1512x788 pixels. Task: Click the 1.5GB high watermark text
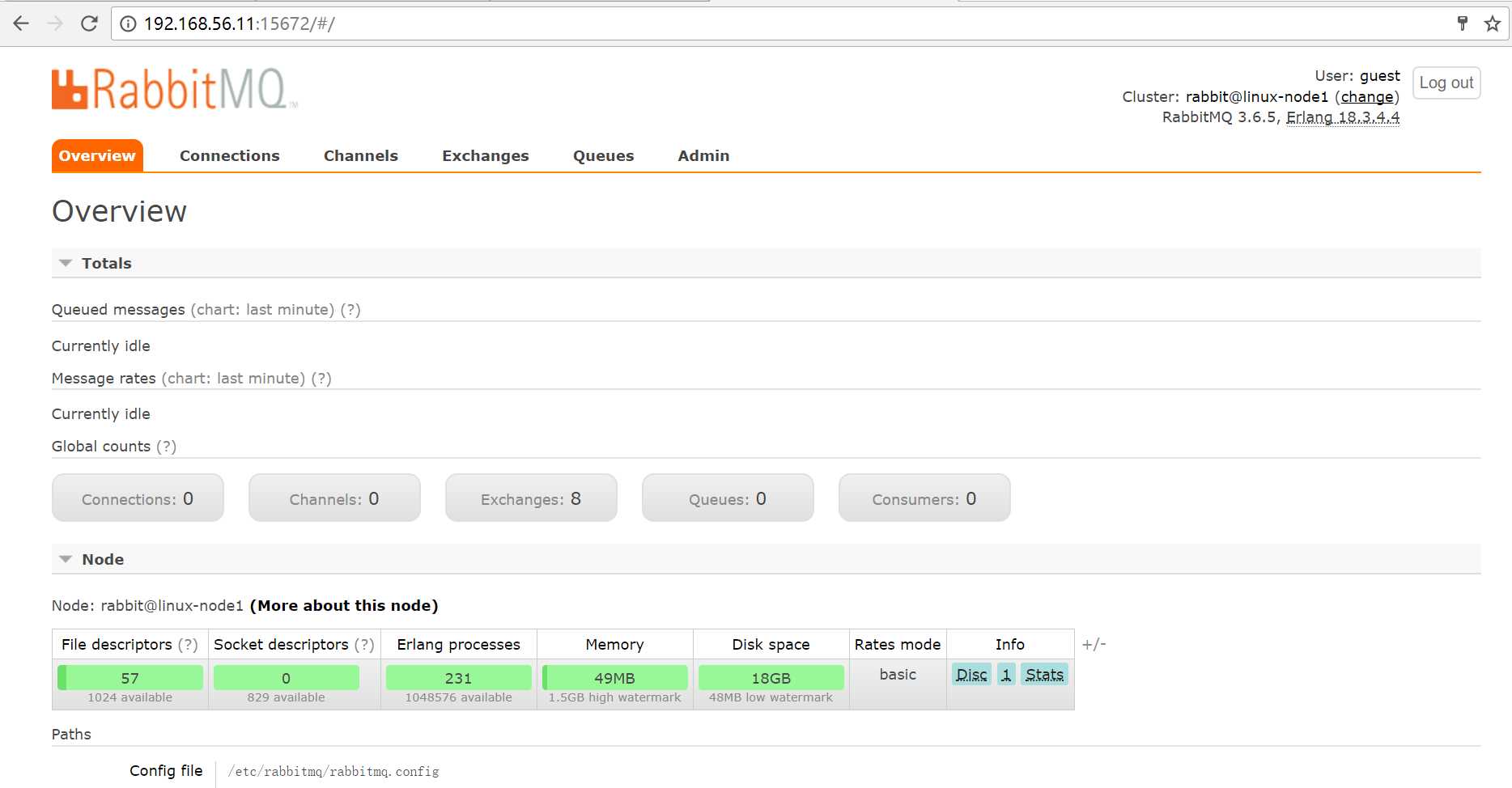coord(615,697)
